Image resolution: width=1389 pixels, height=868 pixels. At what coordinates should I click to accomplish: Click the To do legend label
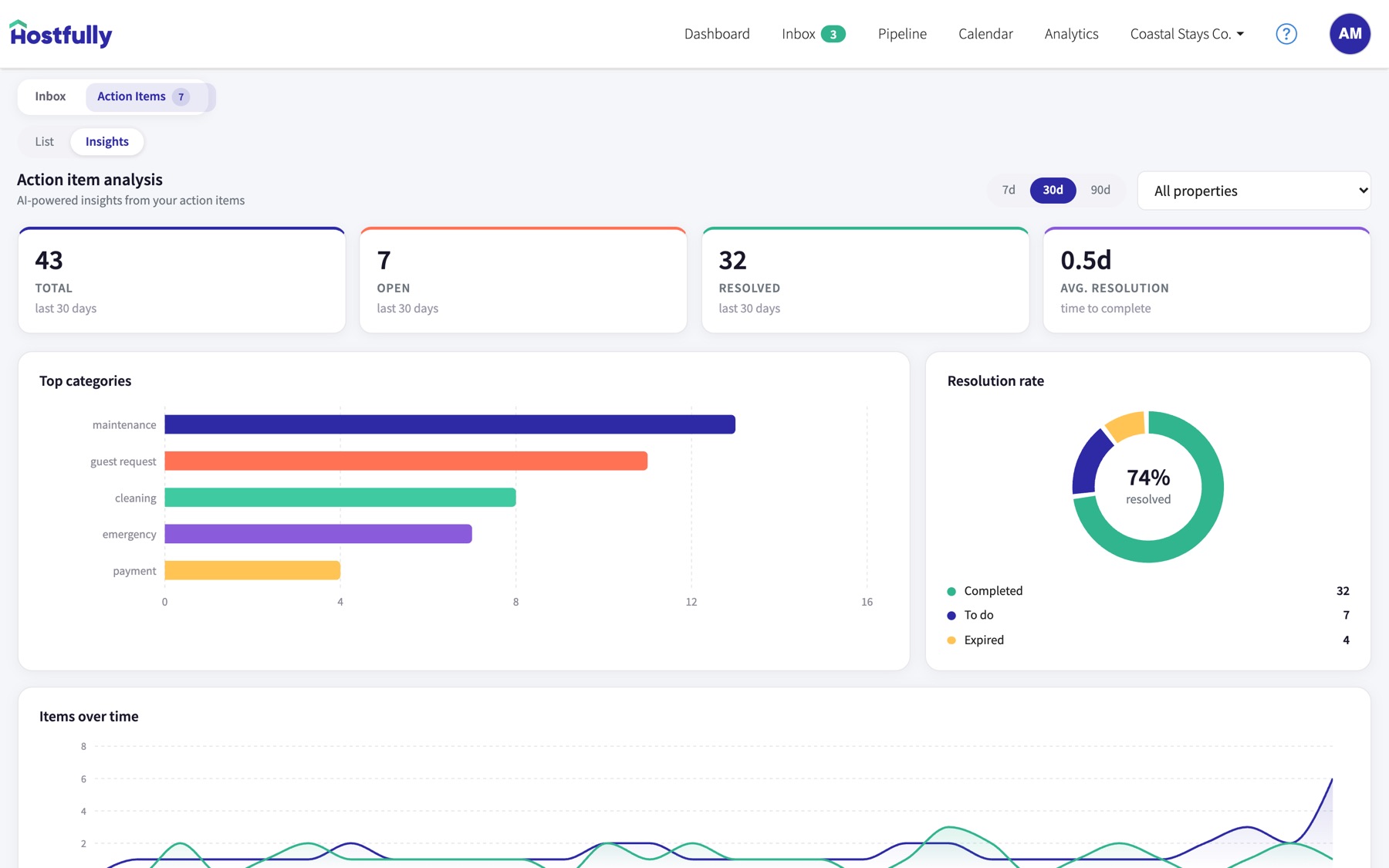[x=978, y=615]
